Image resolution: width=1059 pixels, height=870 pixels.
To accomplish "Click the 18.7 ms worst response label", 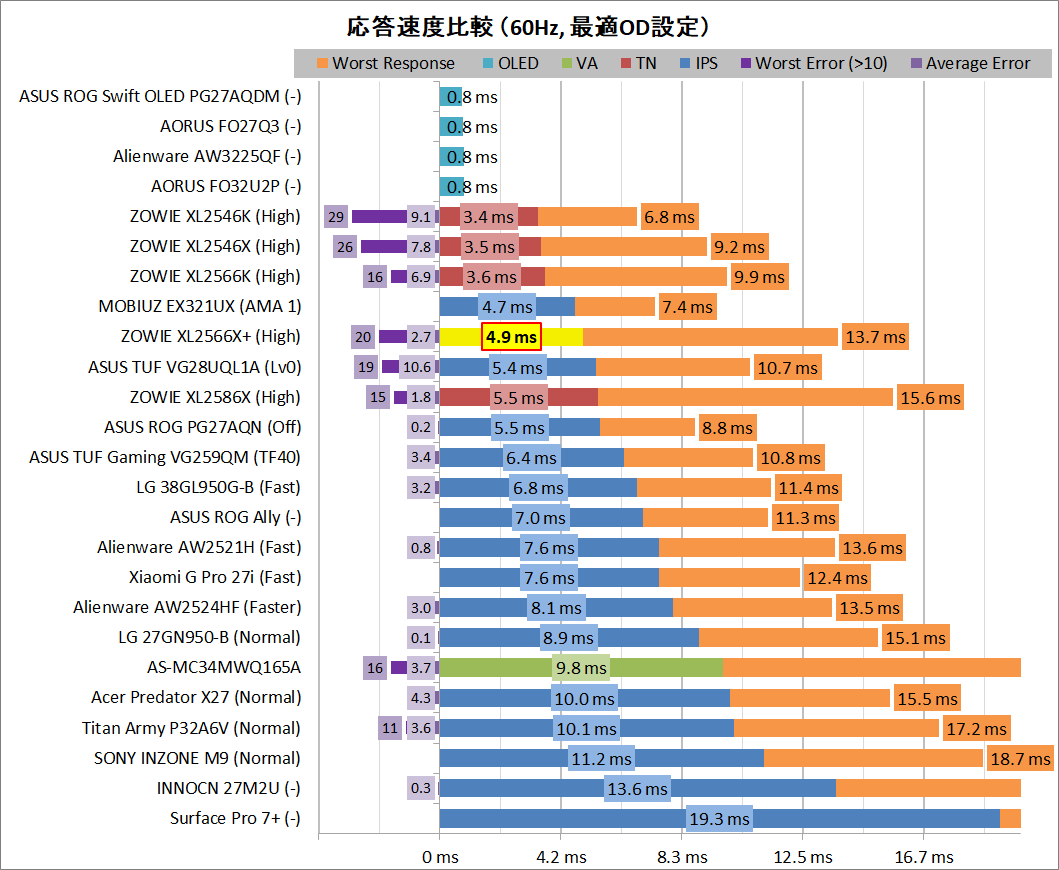I will [x=1021, y=759].
